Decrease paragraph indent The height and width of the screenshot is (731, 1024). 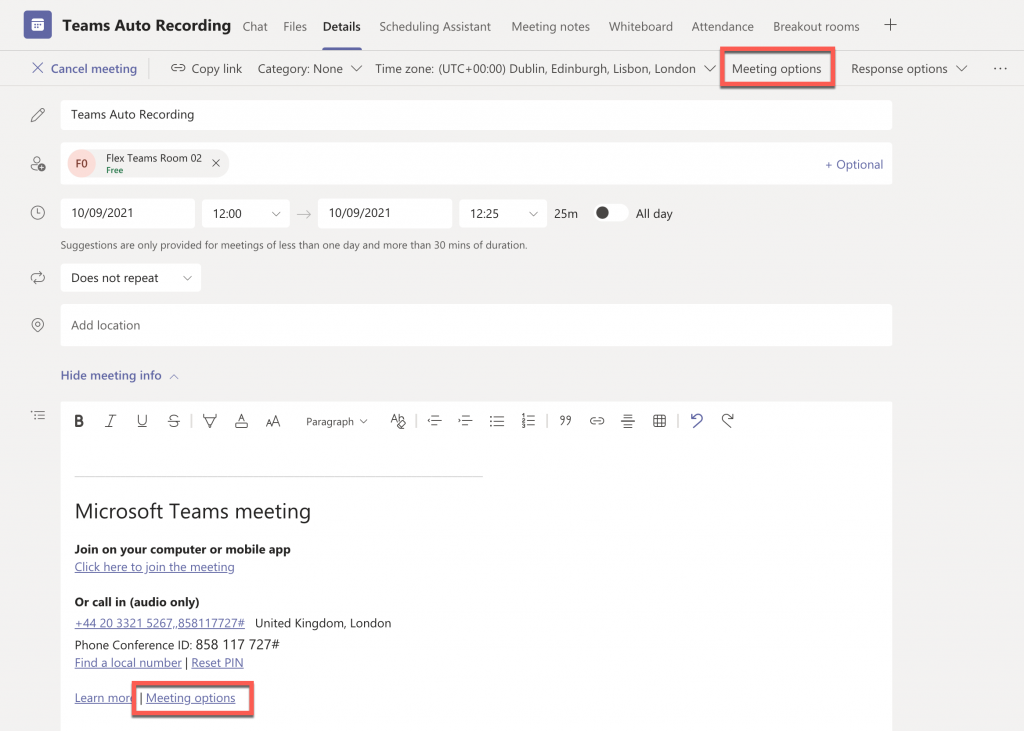434,421
